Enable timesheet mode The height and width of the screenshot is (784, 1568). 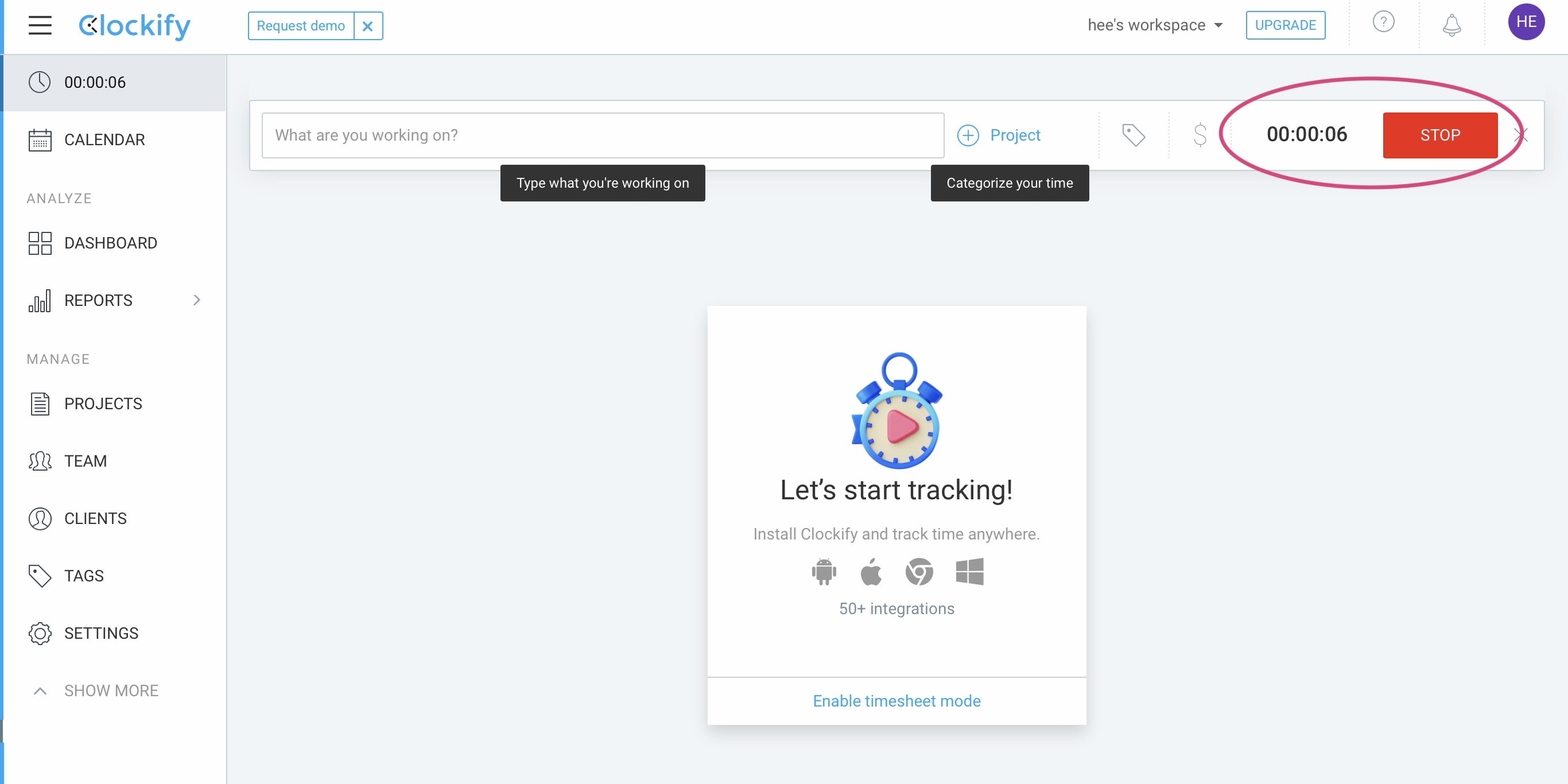[896, 701]
